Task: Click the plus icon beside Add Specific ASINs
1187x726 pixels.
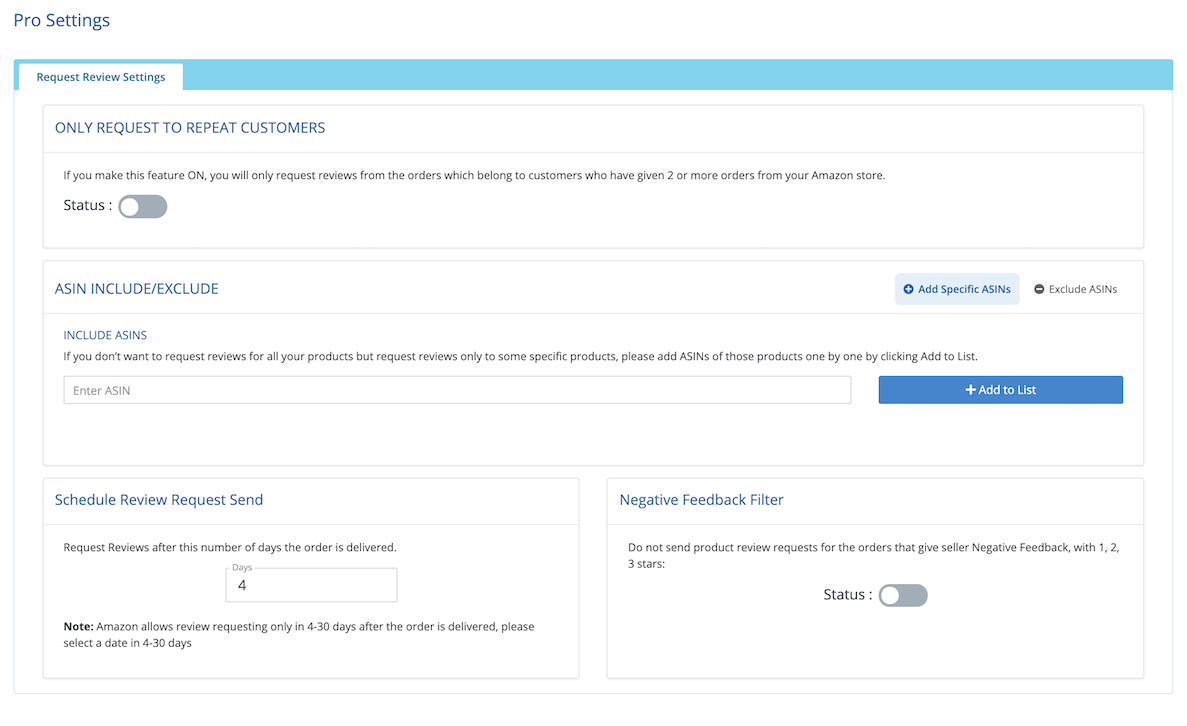Action: point(908,289)
